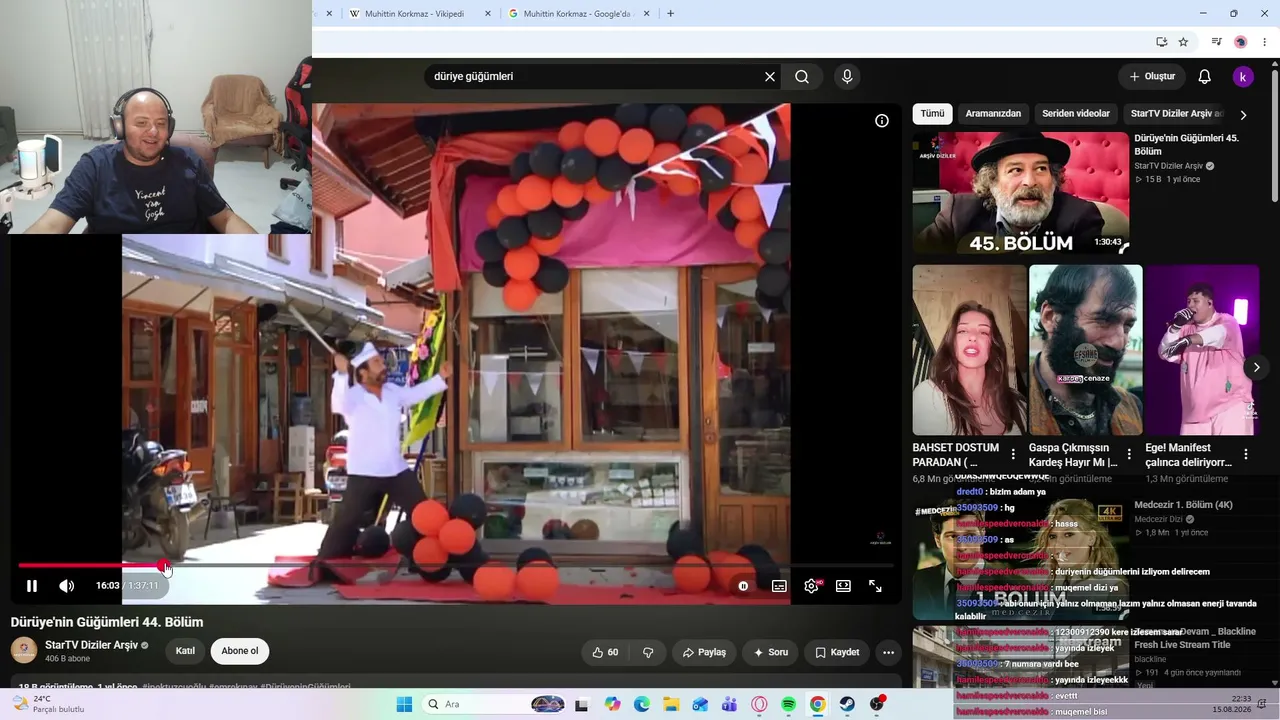Screen dimensions: 1280x720
Task: Toggle the autoplay switch in player
Action: (743, 586)
